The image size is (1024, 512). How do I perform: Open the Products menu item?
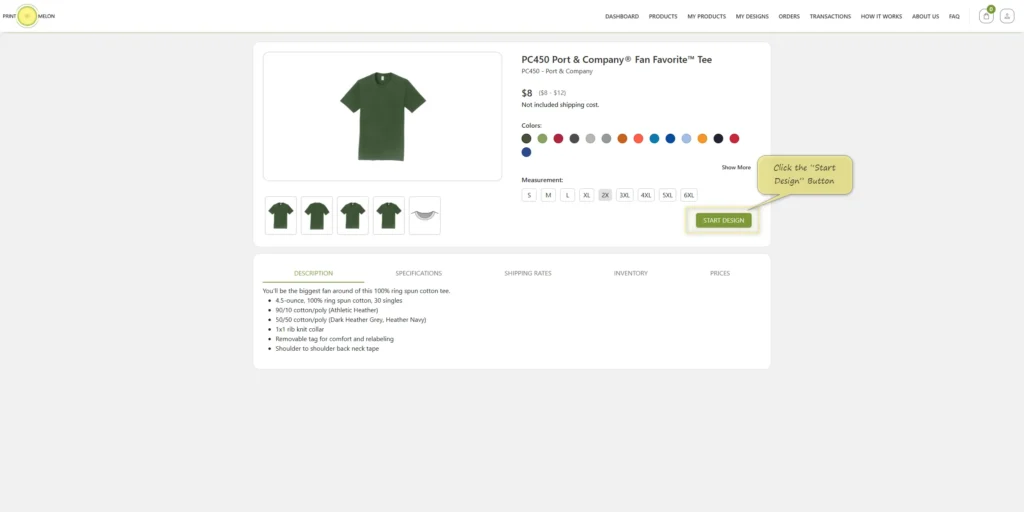coord(663,16)
